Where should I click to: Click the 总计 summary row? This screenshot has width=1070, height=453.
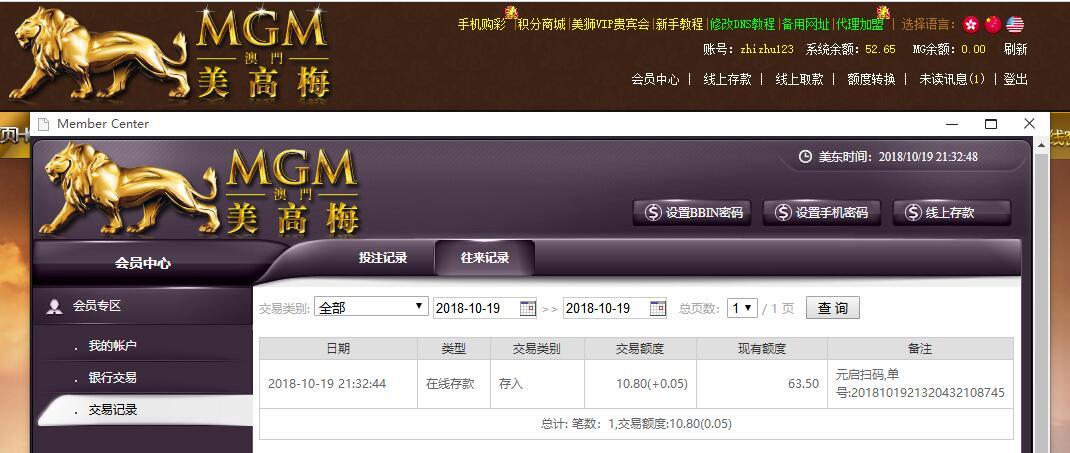636,424
